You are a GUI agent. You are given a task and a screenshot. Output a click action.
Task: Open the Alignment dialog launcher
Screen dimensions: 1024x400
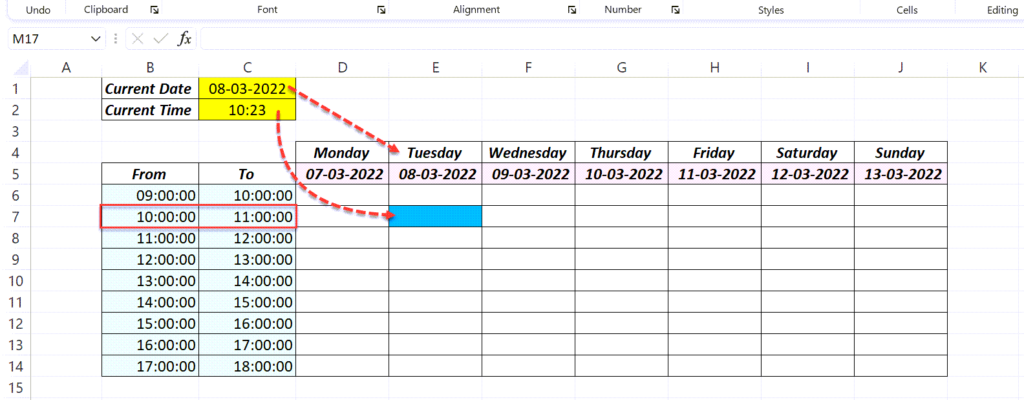click(x=571, y=10)
